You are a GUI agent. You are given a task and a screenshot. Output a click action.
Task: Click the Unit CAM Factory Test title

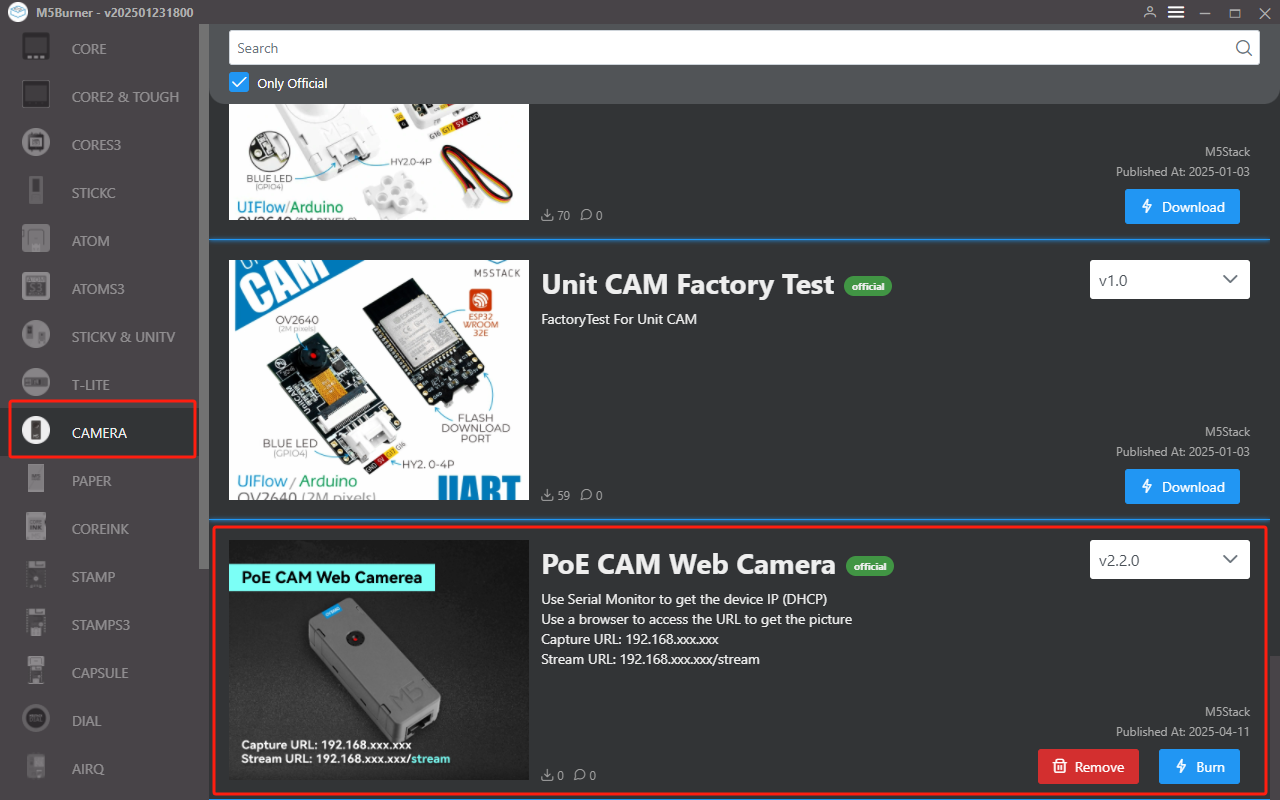[687, 285]
